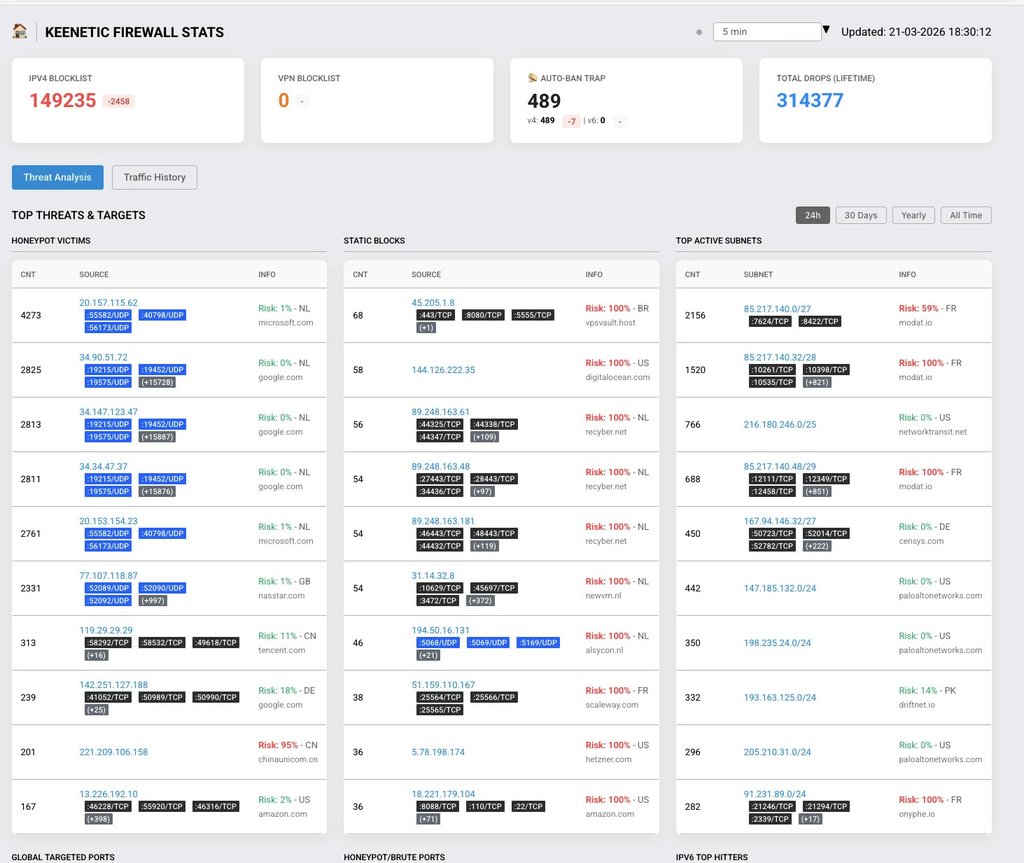Click the house home icon
Viewport: 1024px width, 863px height.
20,31
